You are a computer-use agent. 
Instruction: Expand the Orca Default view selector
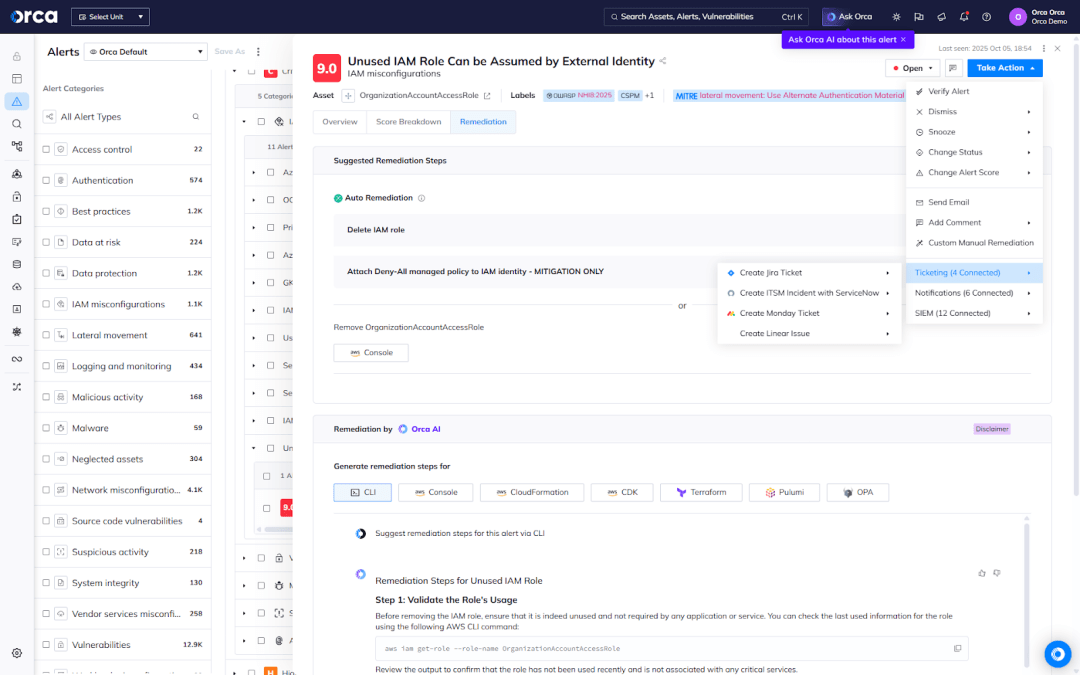click(x=145, y=51)
